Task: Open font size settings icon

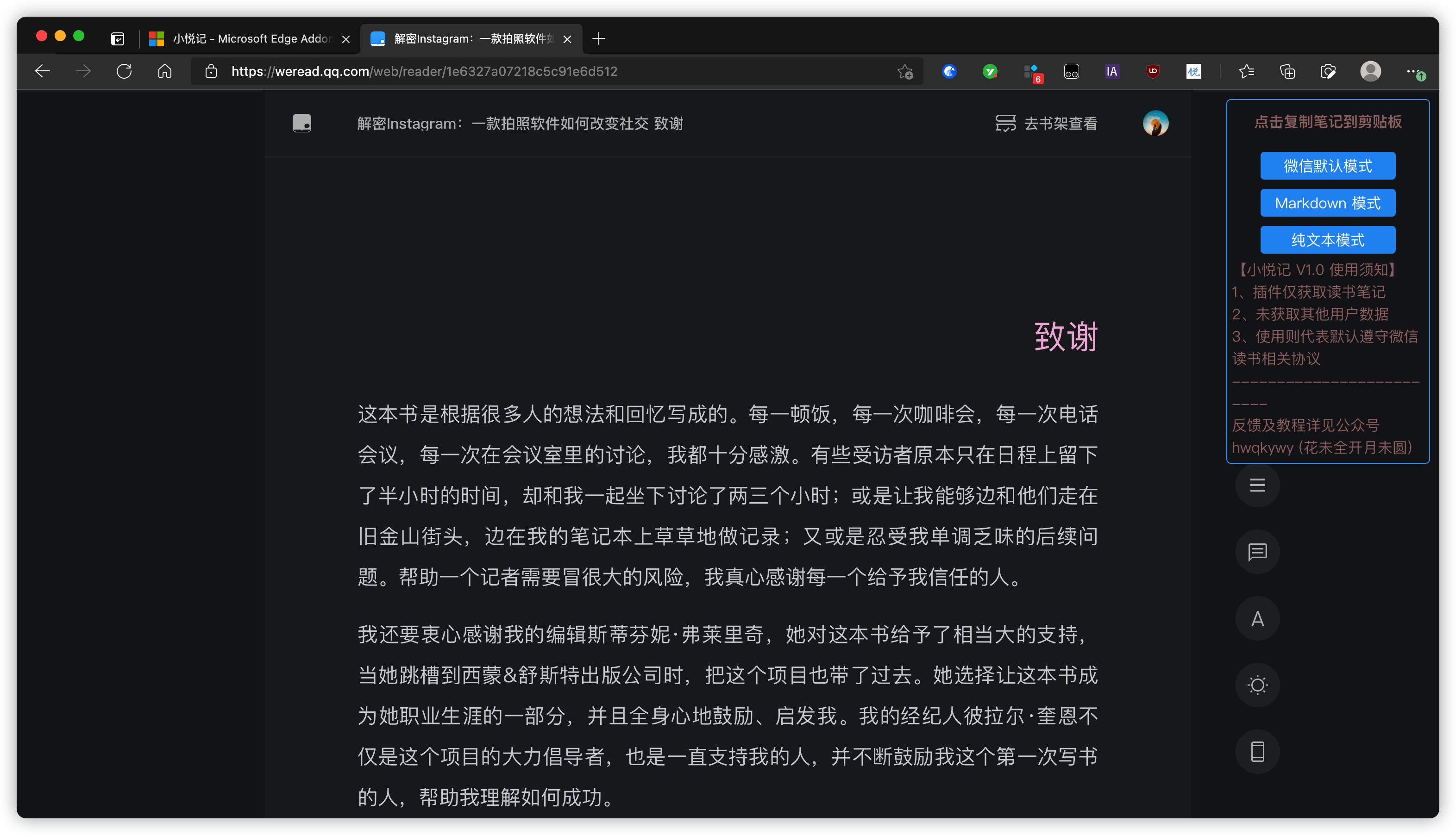Action: [1257, 619]
